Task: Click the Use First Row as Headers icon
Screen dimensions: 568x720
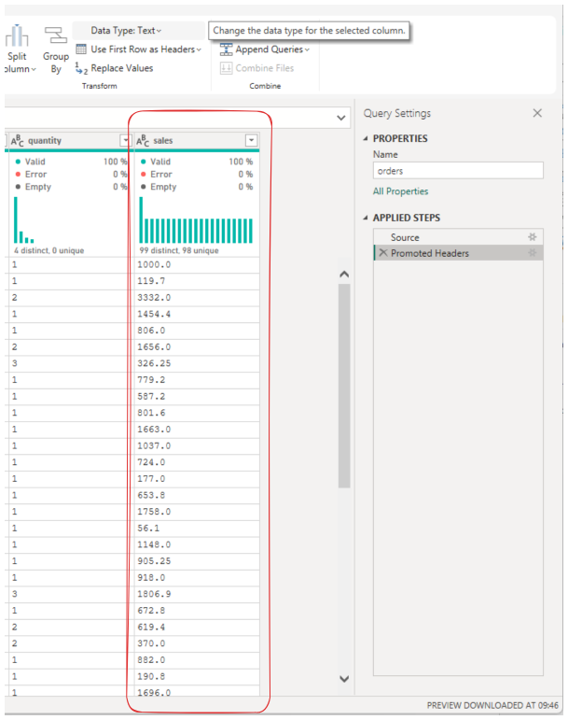Action: coord(81,49)
